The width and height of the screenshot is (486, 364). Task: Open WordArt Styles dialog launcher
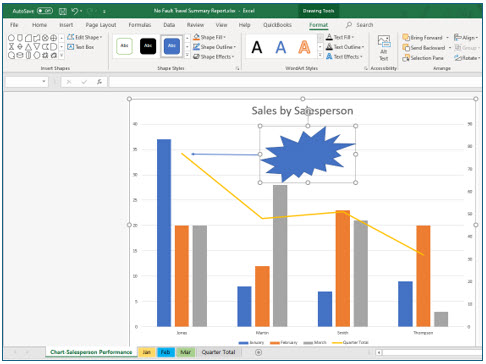[x=366, y=68]
